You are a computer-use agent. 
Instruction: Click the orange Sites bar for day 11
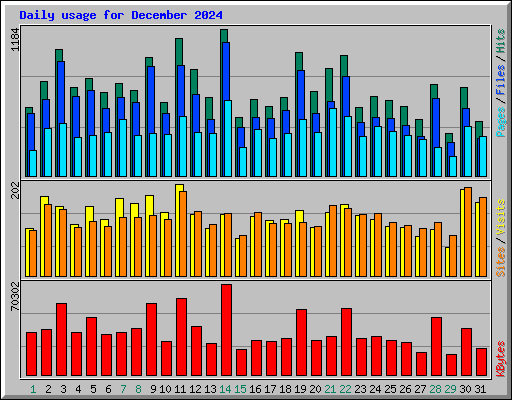(183, 234)
